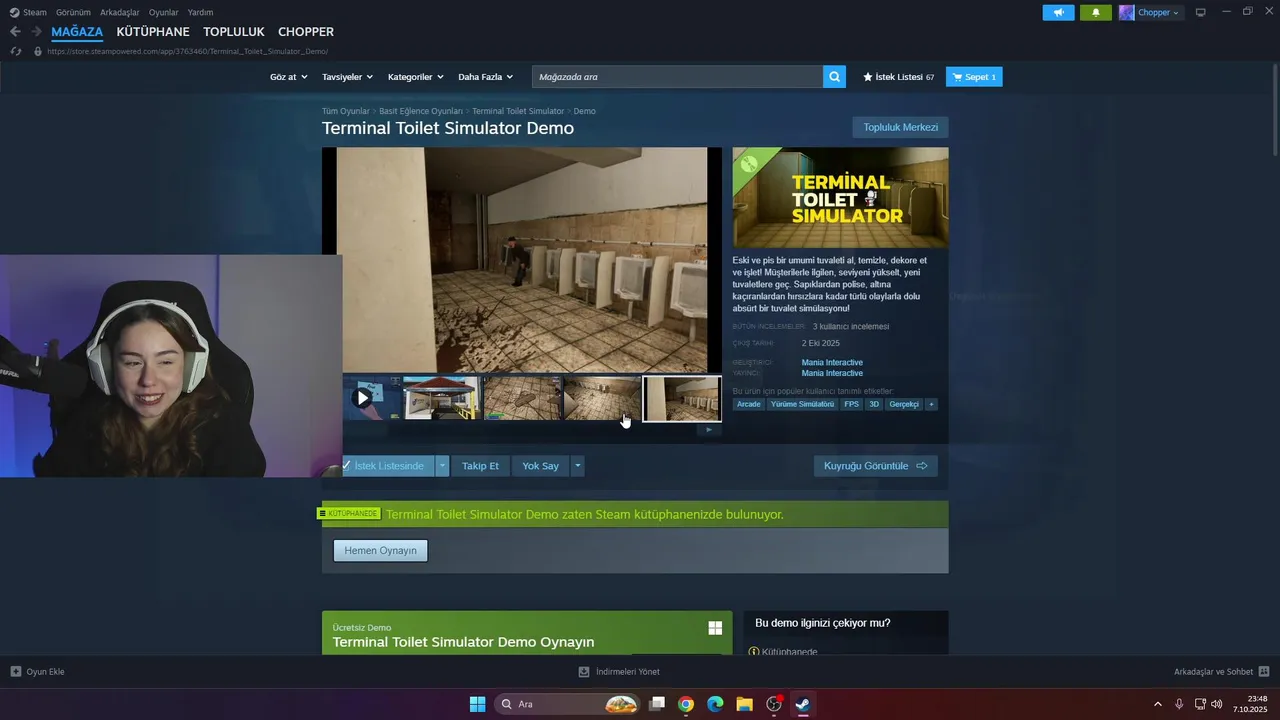Open the volume speaker tray icon

click(x=1217, y=704)
